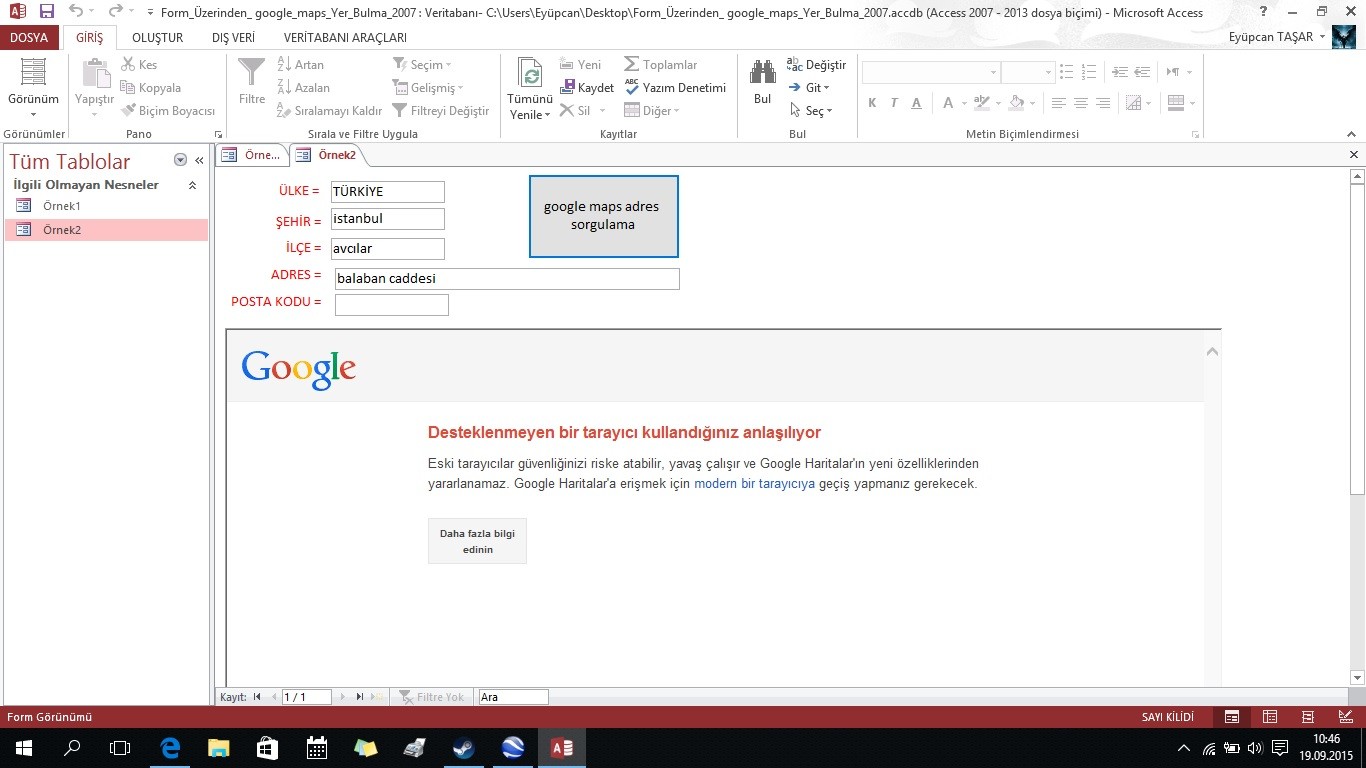Image resolution: width=1366 pixels, height=768 pixels.
Task: Open the Diğer more options dropdown
Action: tap(652, 110)
